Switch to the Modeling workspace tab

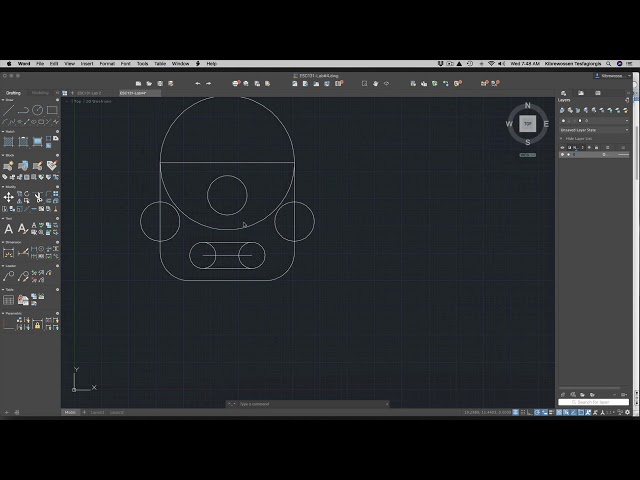pos(40,93)
